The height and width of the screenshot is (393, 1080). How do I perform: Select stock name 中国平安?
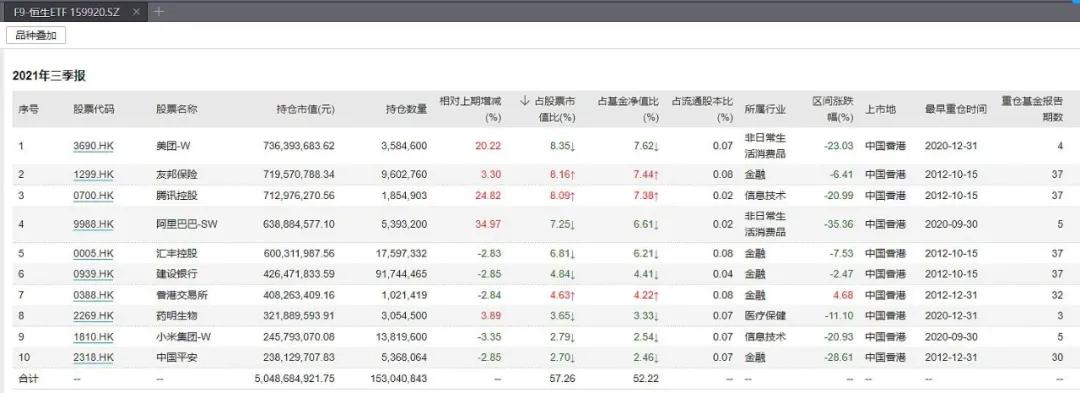176,357
